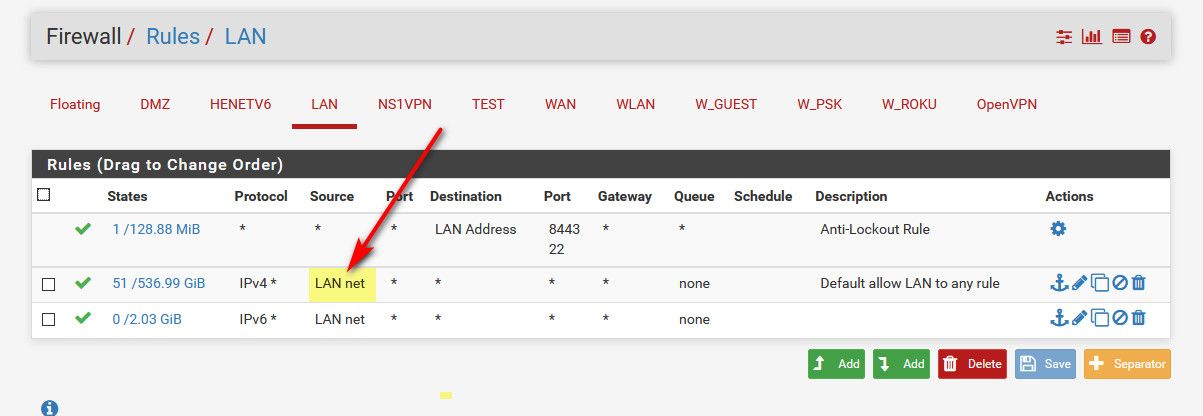Image resolution: width=1203 pixels, height=416 pixels.
Task: Edit the Default allow LAN rule with the pencil icon
Action: 1079,284
